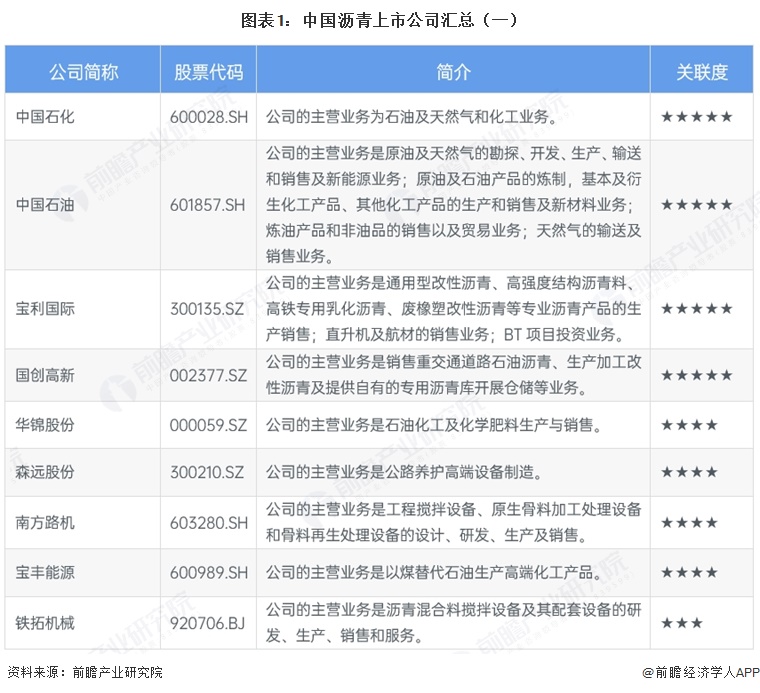Screen dimensions: 760x693
Task: Click the five-star rating for 宝利国际
Action: click(x=697, y=309)
